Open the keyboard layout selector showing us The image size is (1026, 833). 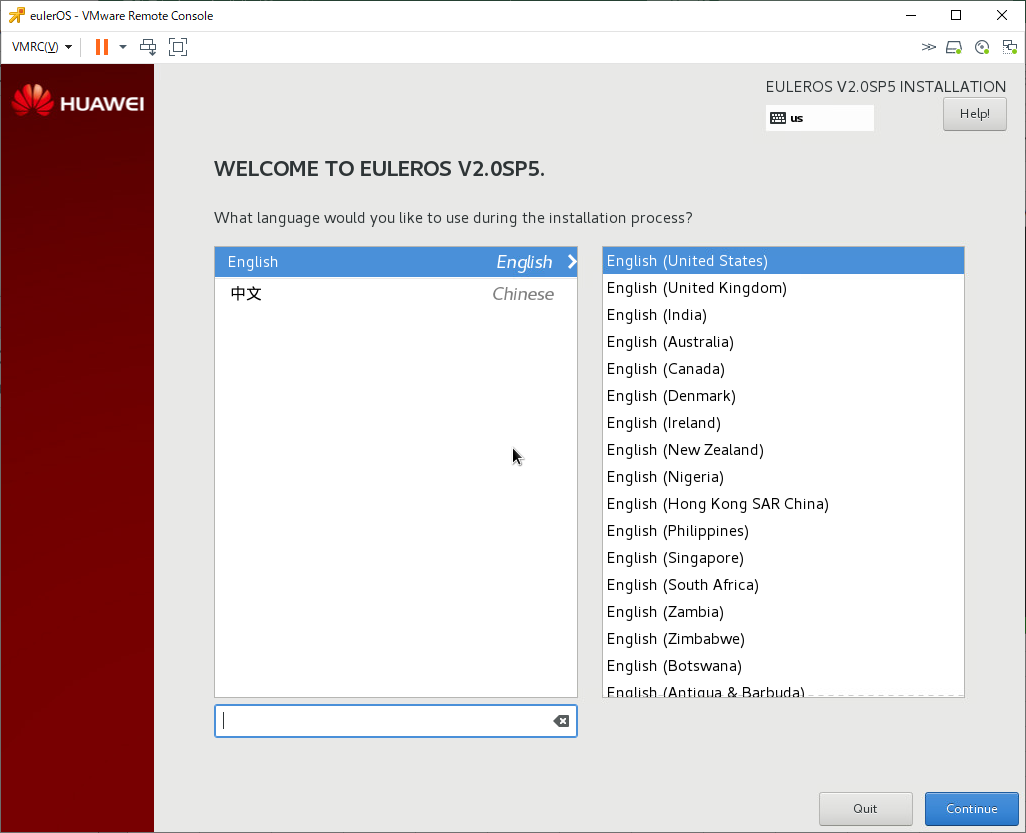(x=819, y=117)
